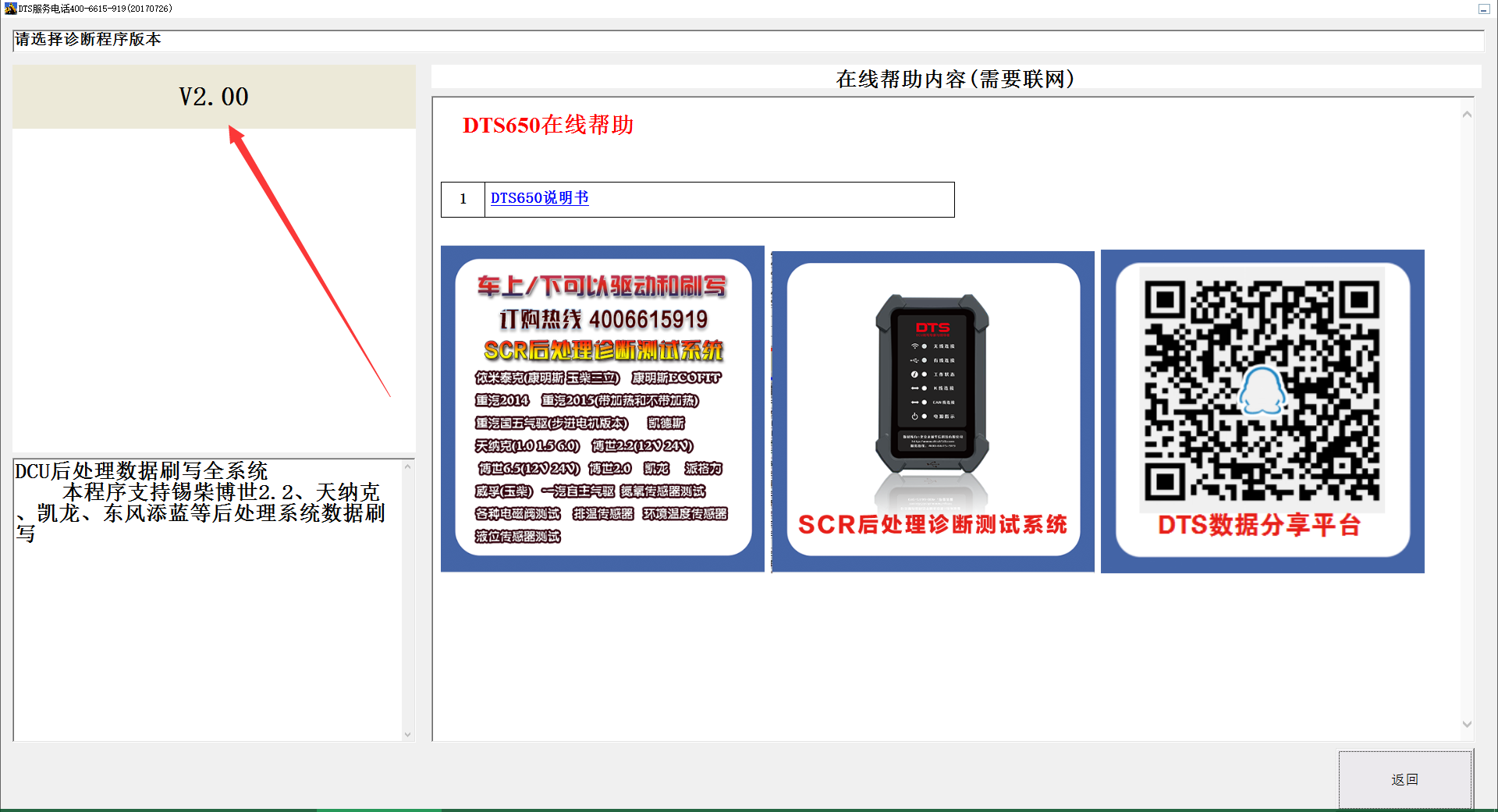Click the 在线帮助内容(需要联网) header
1498x812 pixels.
coord(955,79)
